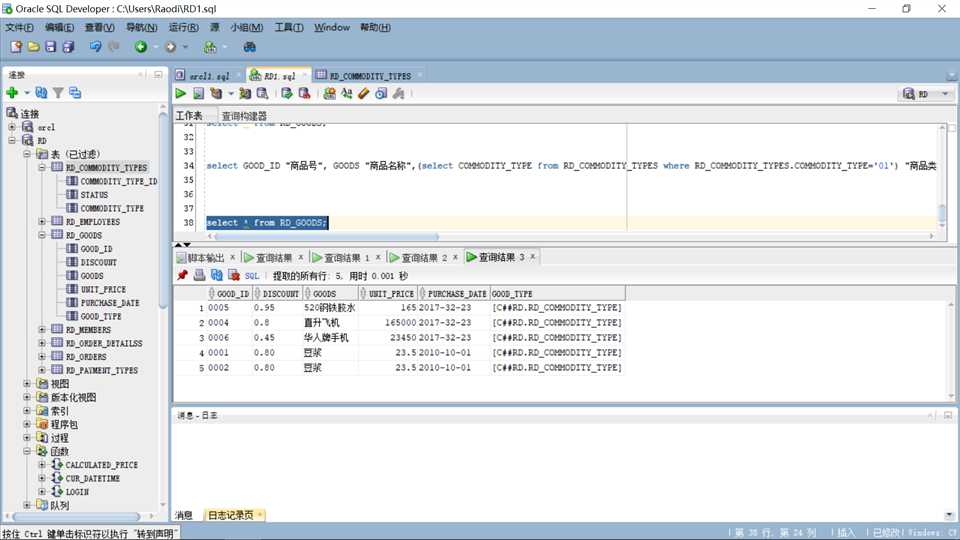Viewport: 960px width, 540px height.
Task: Click the New file toolbar icon
Action: click(x=16, y=47)
